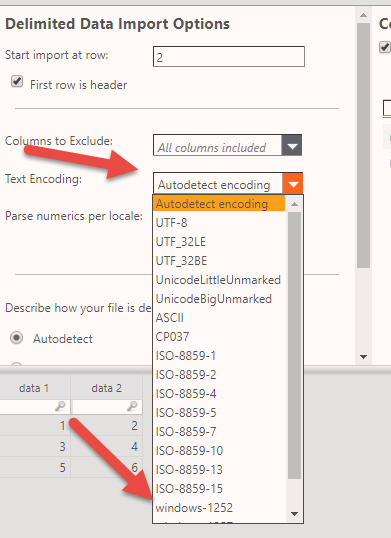391x538 pixels.
Task: Click table cell with value 3
Action: [x=34, y=446]
